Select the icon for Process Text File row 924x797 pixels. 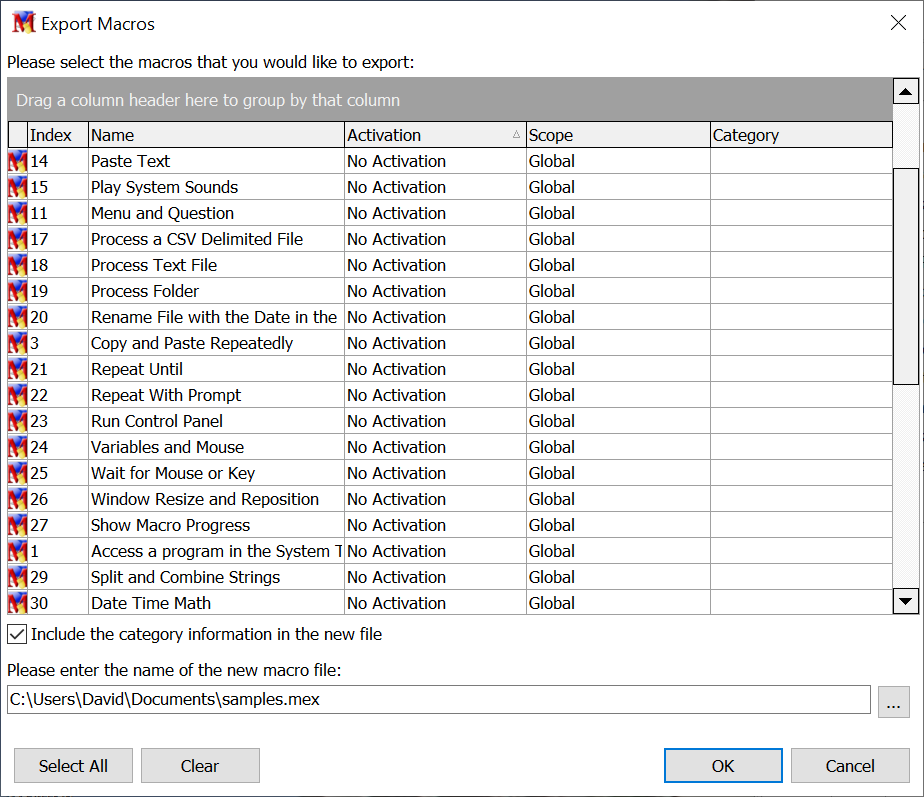18,265
